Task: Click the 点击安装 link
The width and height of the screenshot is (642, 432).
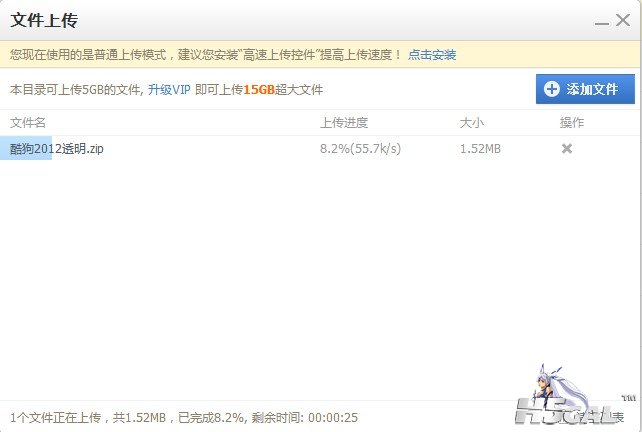Action: point(432,54)
